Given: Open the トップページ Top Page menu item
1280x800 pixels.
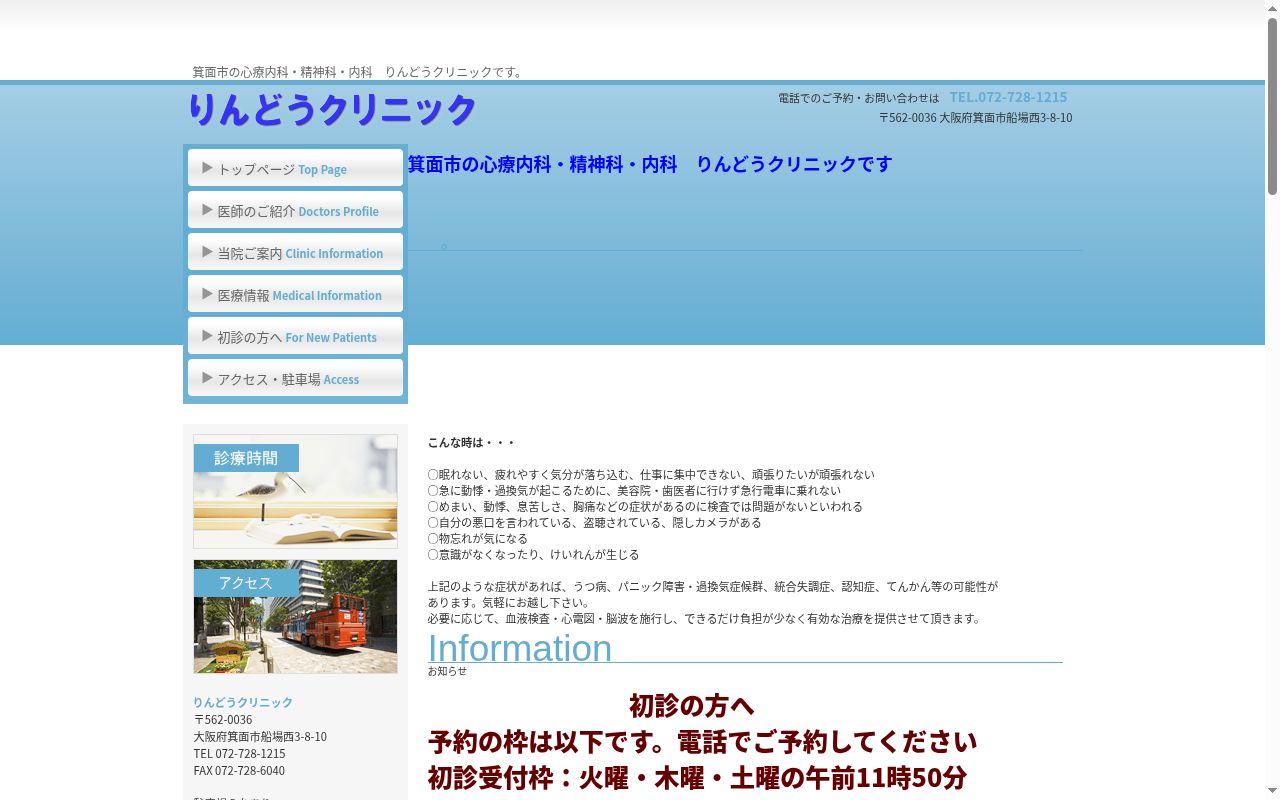Looking at the screenshot, I should pyautogui.click(x=295, y=169).
